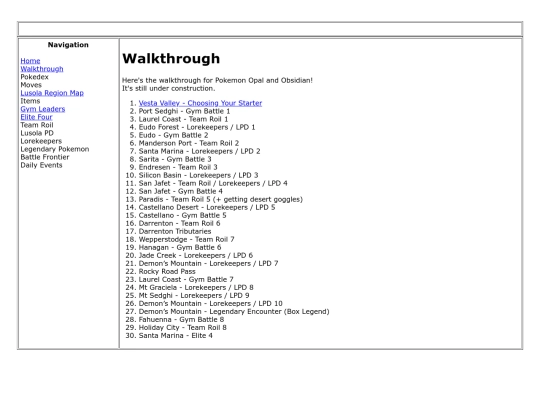The image size is (540, 405).
Task: Select Port Sedghi - Gym Battle 1
Action: click(x=184, y=111)
